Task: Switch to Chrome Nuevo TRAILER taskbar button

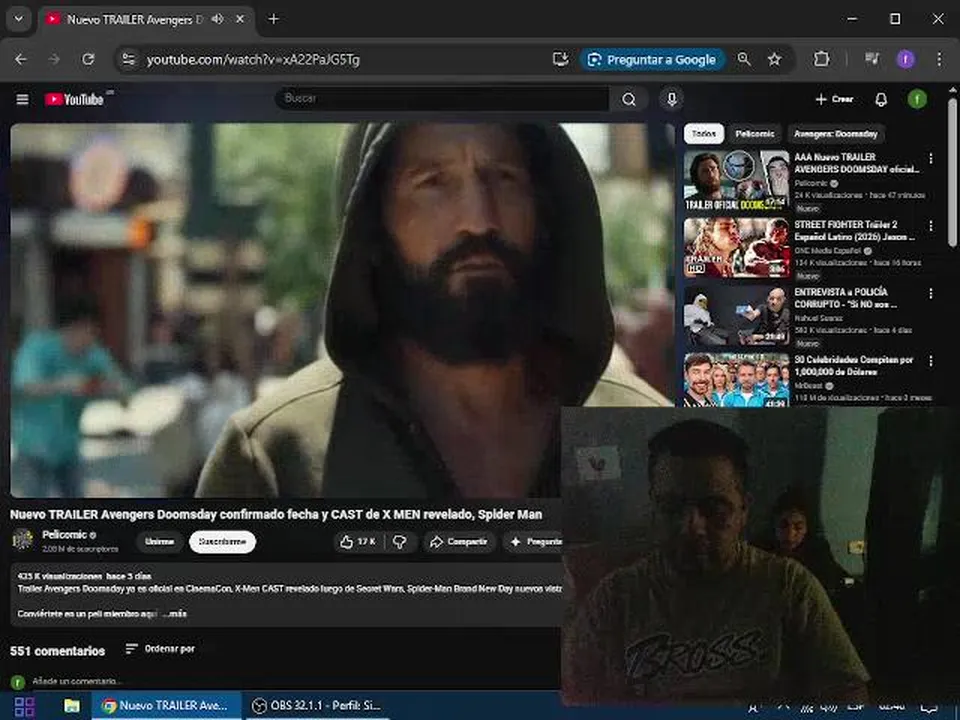Action: (x=165, y=706)
